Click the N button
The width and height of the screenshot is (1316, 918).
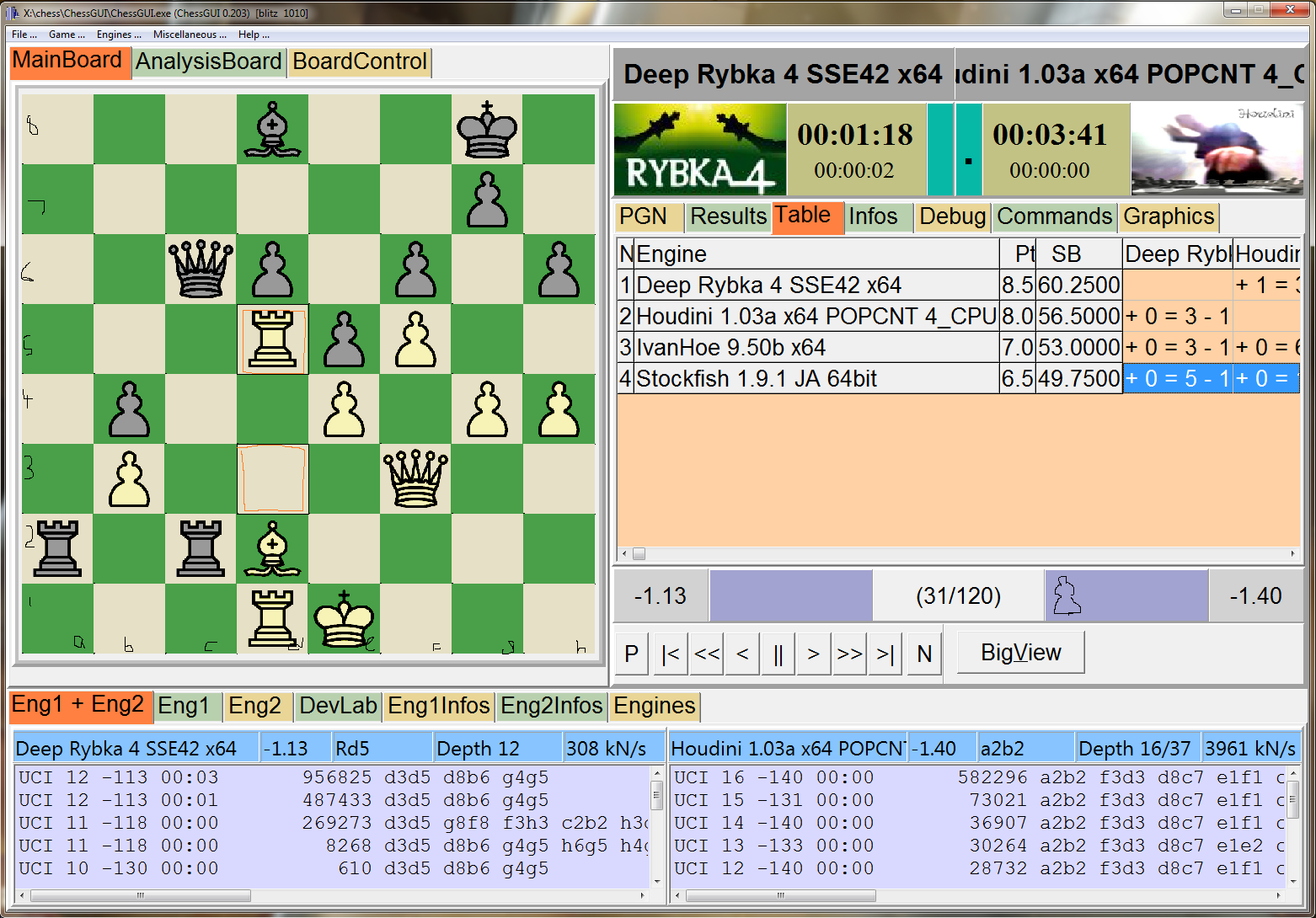point(924,654)
